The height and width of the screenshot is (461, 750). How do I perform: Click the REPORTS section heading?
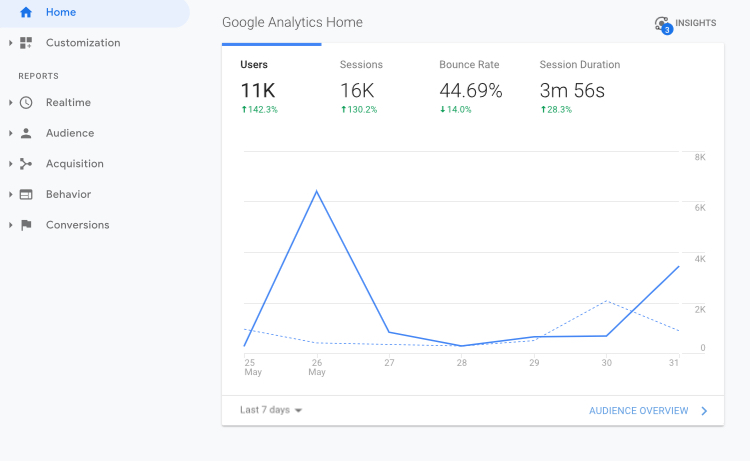point(38,76)
